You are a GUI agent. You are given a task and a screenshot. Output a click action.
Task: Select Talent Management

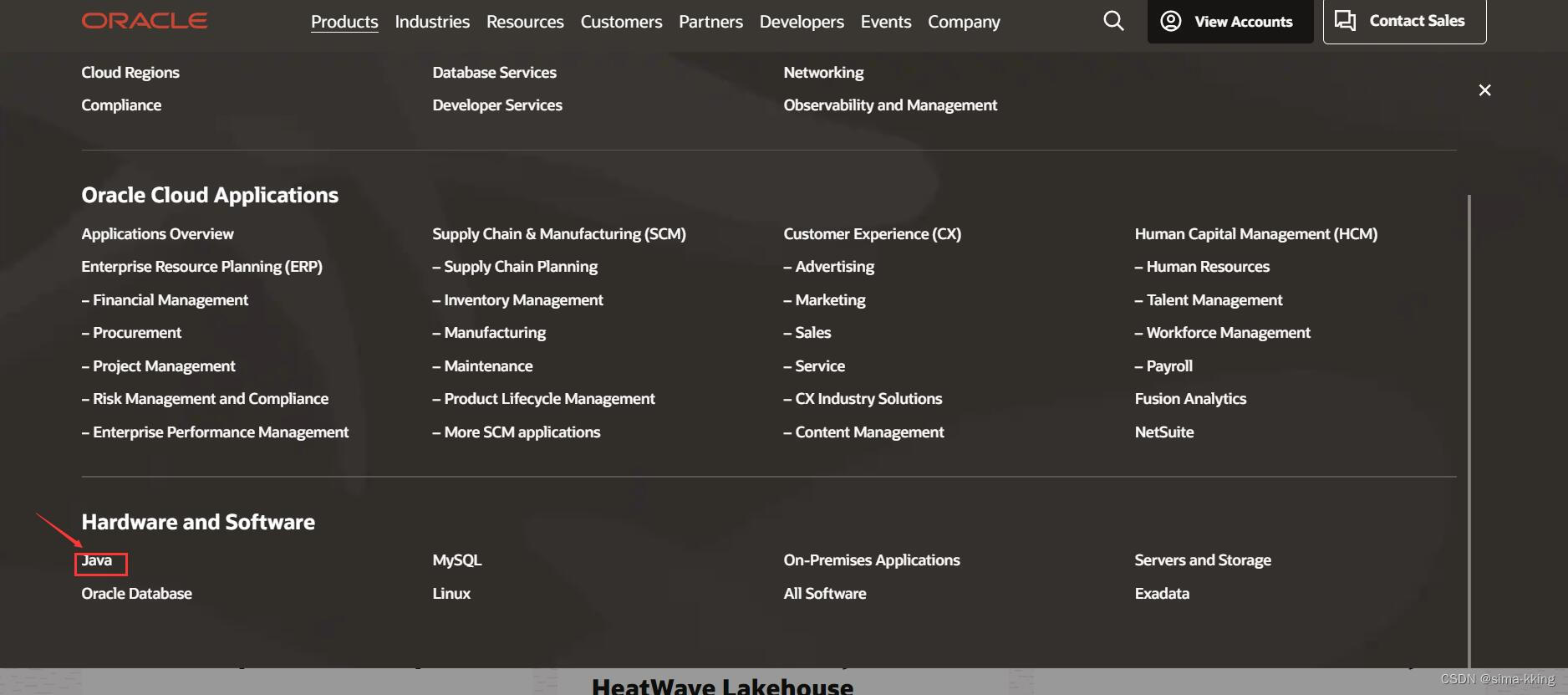[x=1209, y=300]
